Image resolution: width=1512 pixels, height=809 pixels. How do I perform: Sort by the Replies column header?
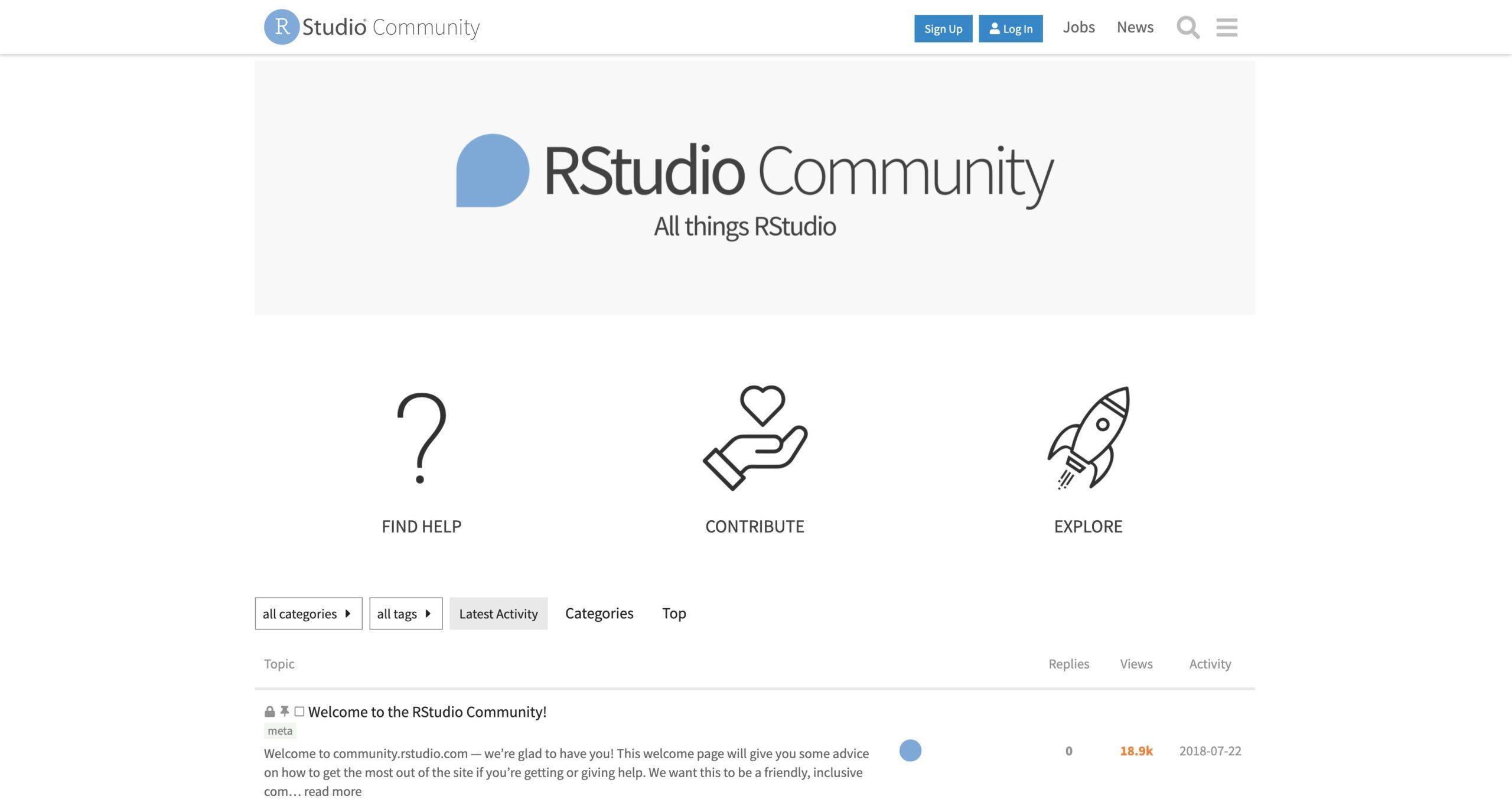click(x=1068, y=664)
